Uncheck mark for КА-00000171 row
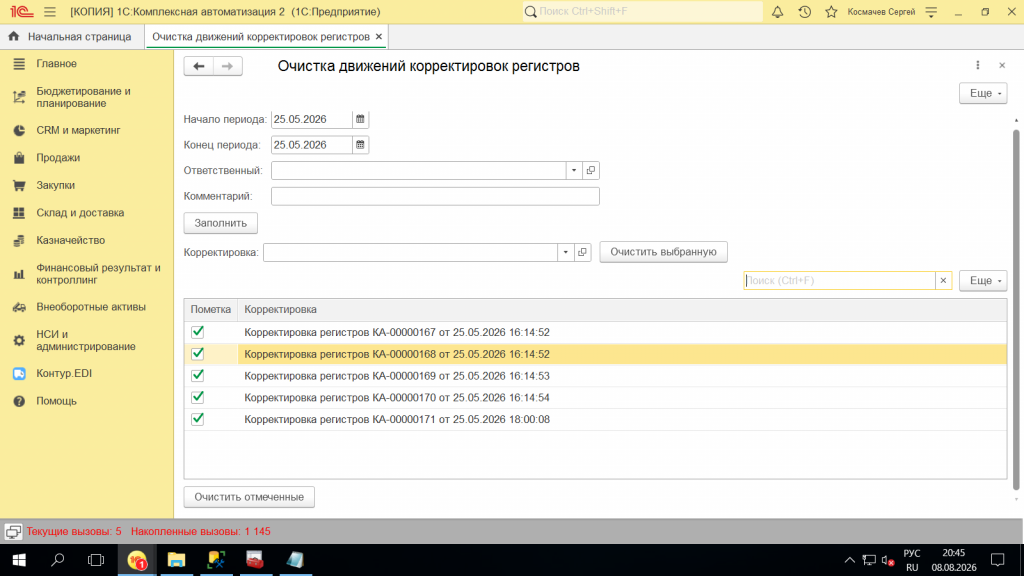Viewport: 1024px width, 576px height. (x=197, y=419)
